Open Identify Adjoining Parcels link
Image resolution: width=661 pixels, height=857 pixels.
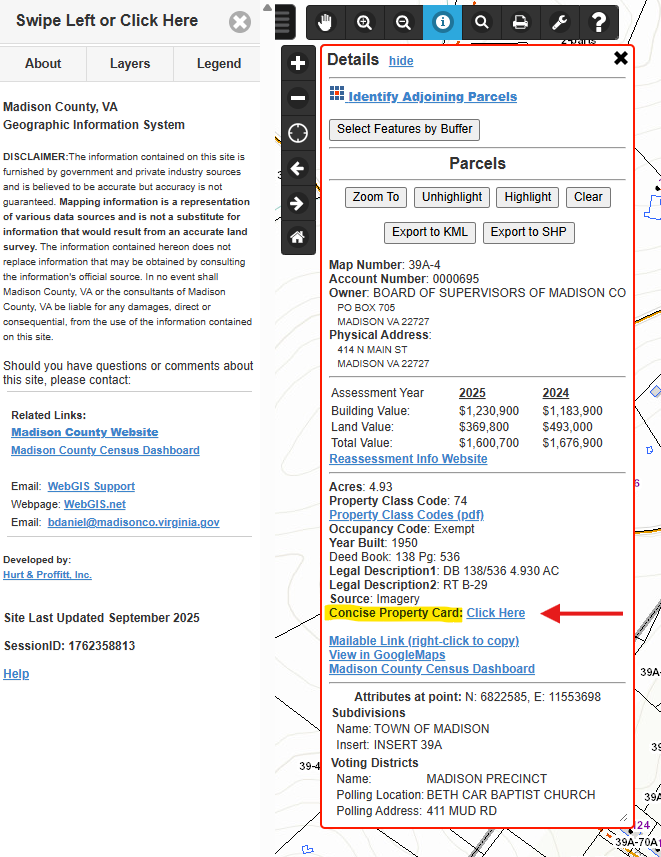click(x=432, y=97)
